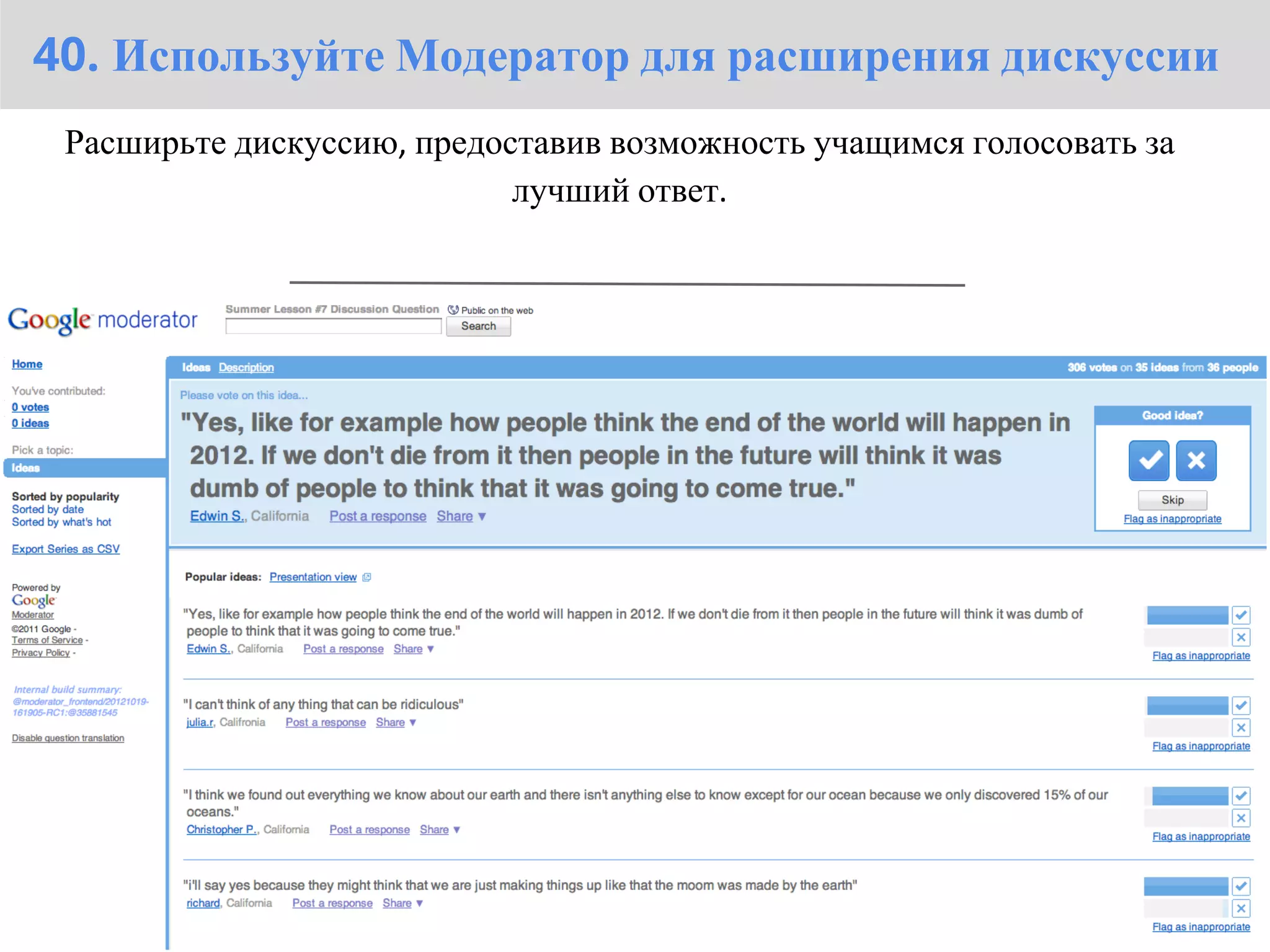Image resolution: width=1270 pixels, height=952 pixels.
Task: Switch to the Description tab
Action: coord(246,368)
